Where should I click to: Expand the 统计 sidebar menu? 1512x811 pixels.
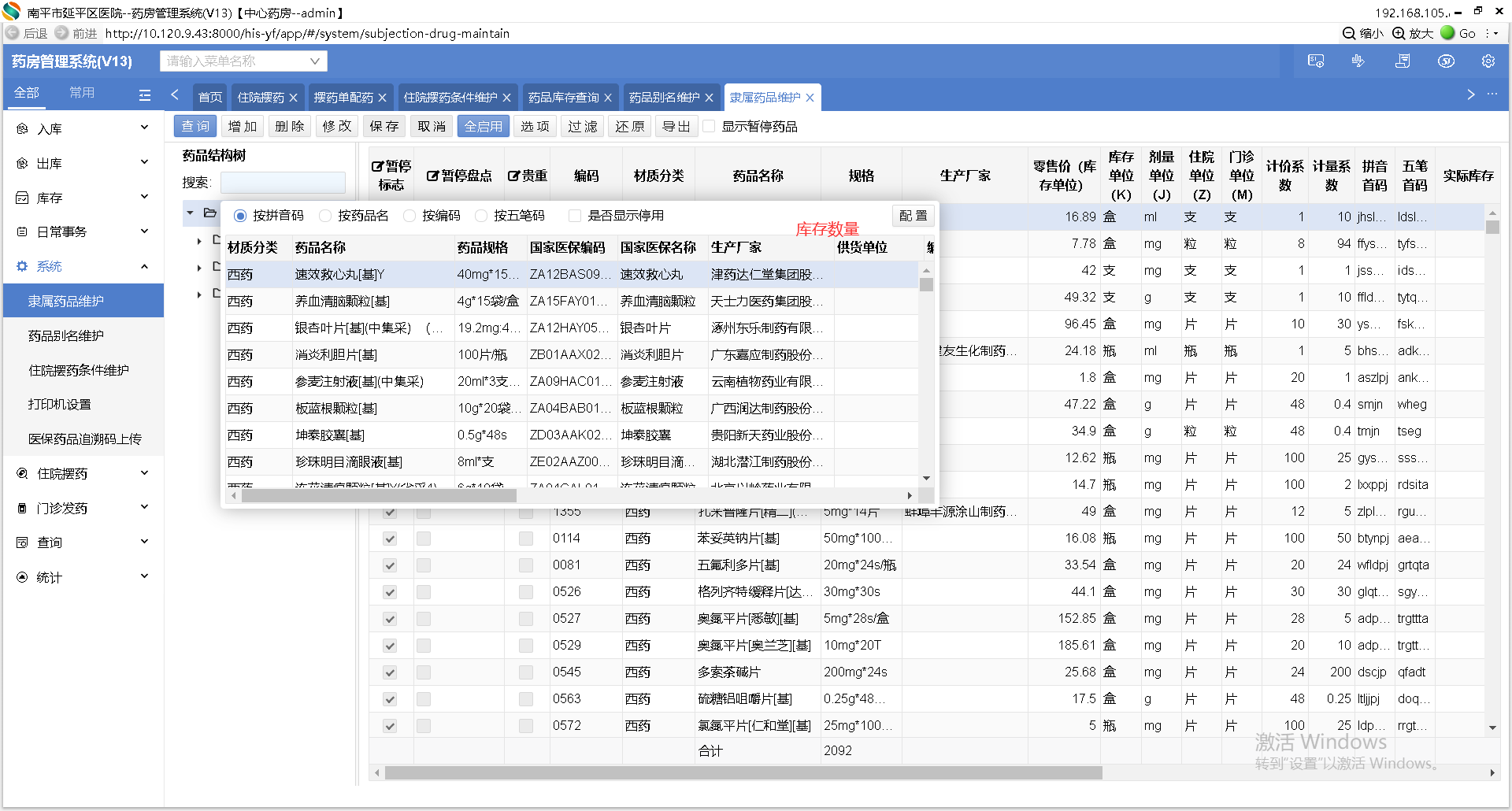click(144, 576)
